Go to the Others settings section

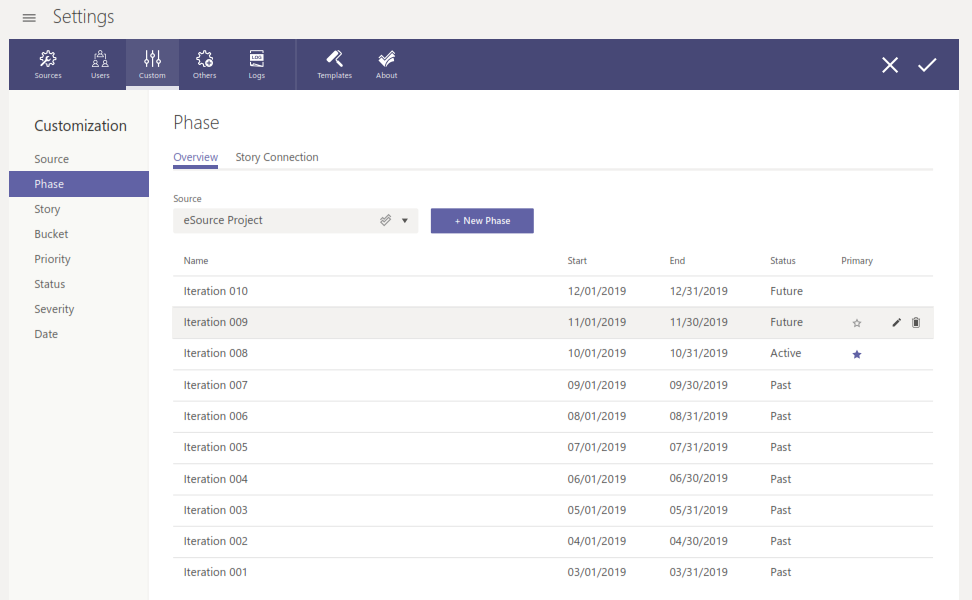click(204, 64)
